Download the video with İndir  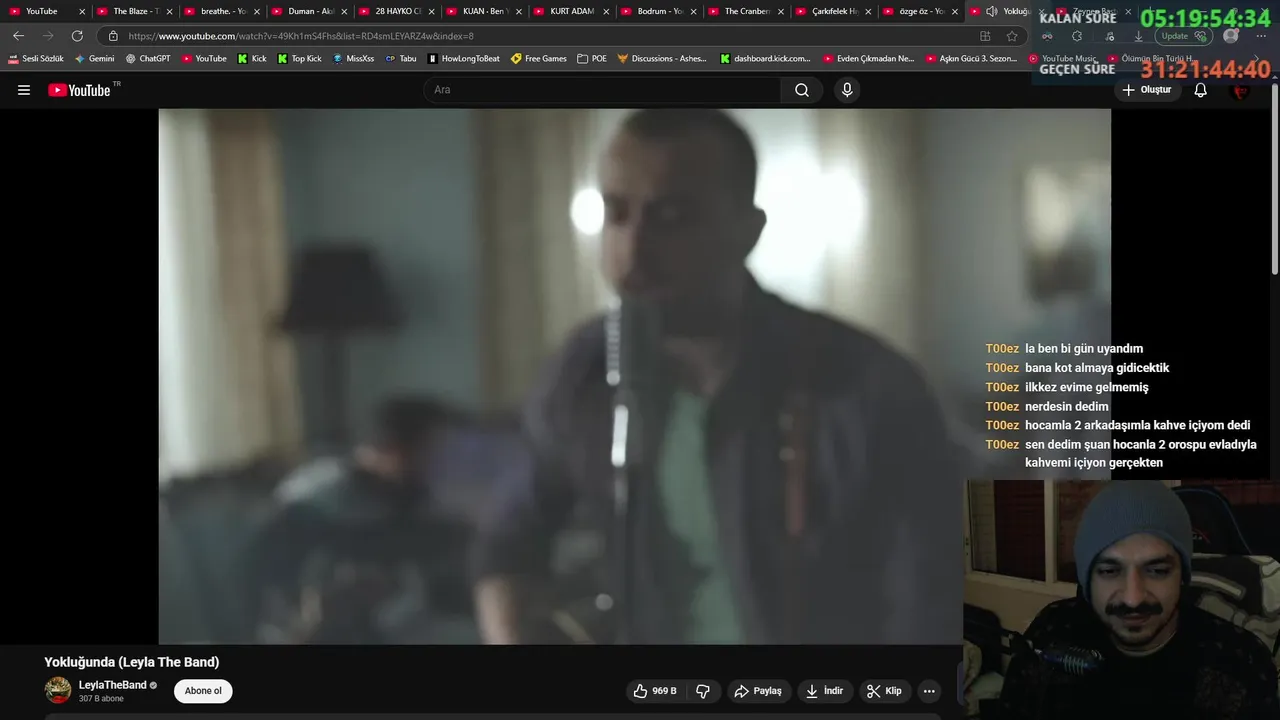click(x=825, y=691)
